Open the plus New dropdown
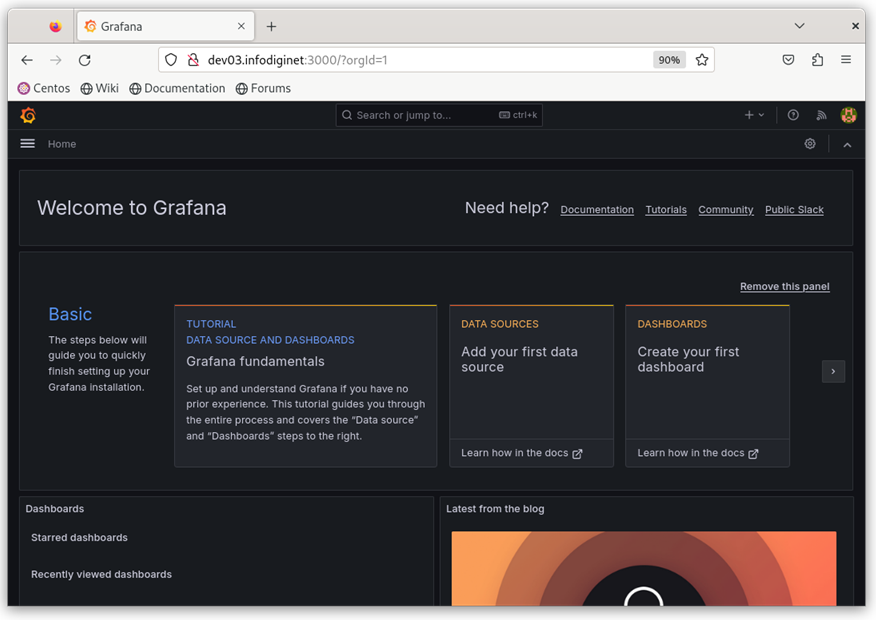 754,115
